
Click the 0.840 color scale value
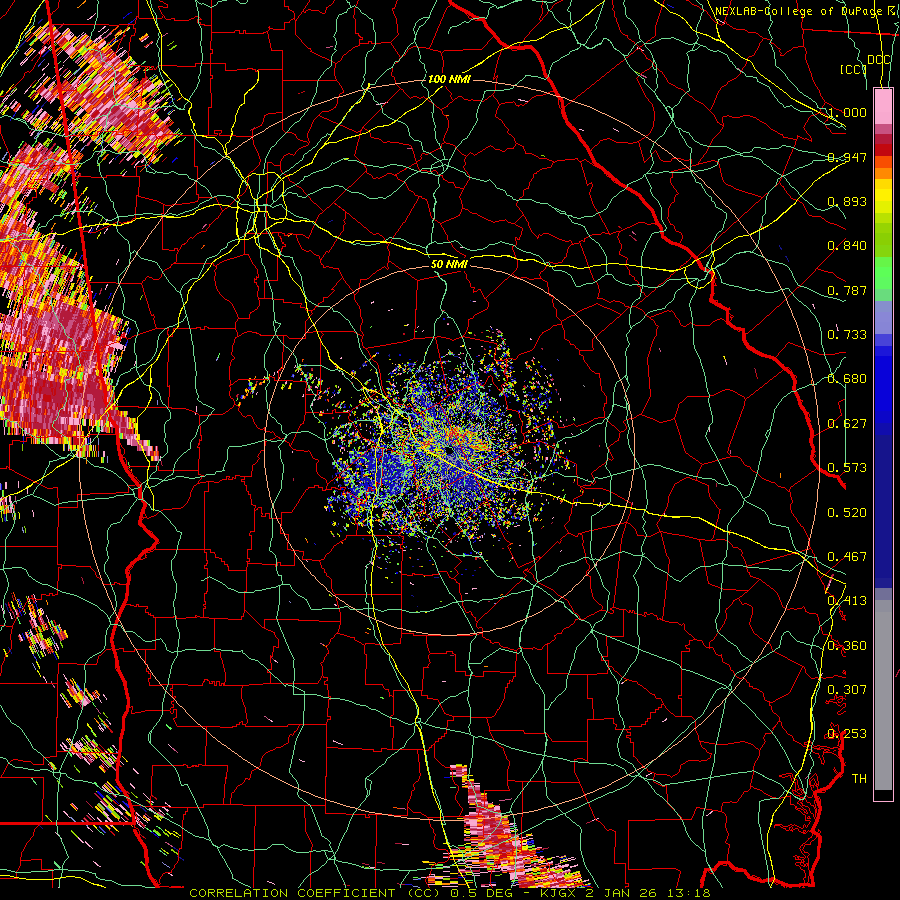coord(847,246)
